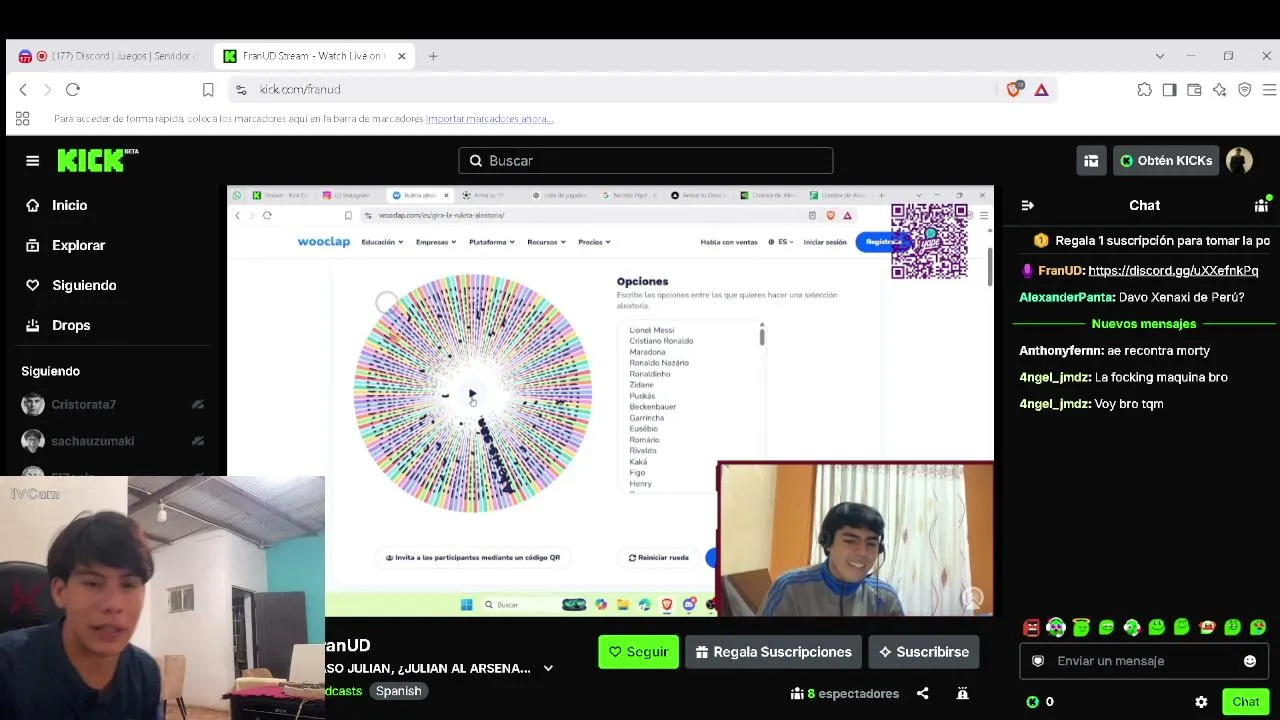Expand the stream title details chevron
1280x720 pixels.
click(x=548, y=668)
